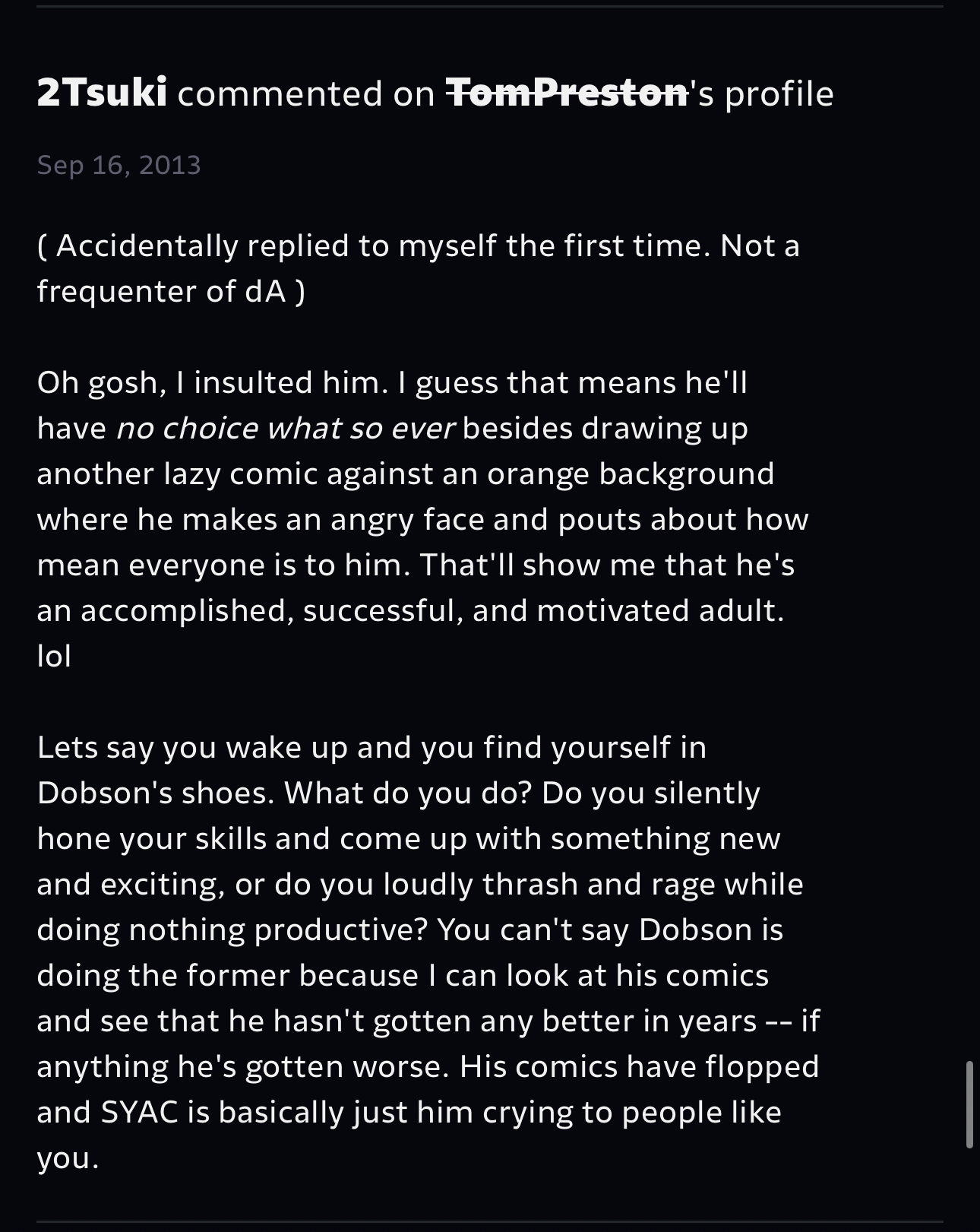Click the "'s profile" header text
The image size is (980, 1232).
[x=761, y=93]
